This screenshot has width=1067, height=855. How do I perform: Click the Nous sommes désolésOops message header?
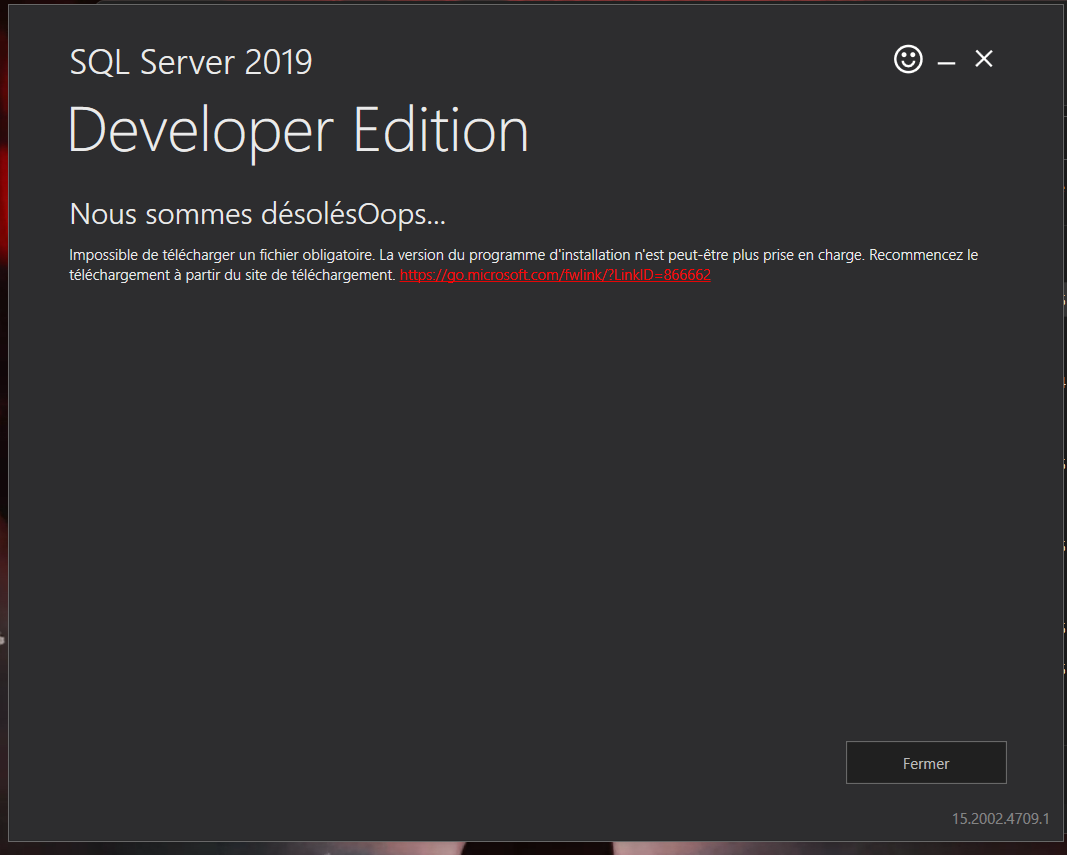(x=256, y=213)
